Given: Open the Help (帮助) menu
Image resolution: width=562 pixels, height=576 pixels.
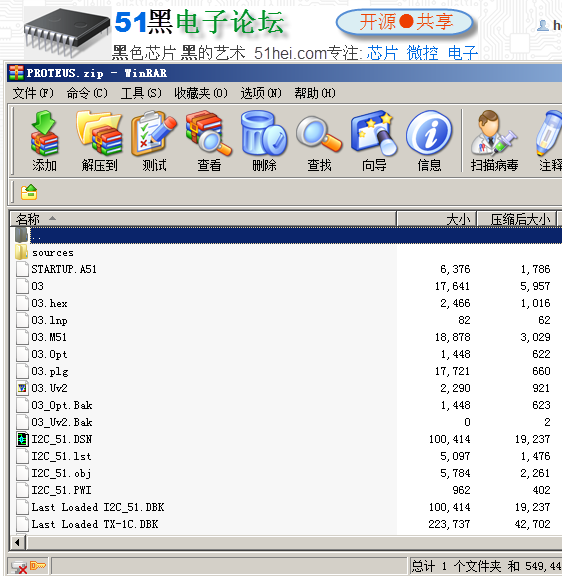Looking at the screenshot, I should tap(315, 93).
